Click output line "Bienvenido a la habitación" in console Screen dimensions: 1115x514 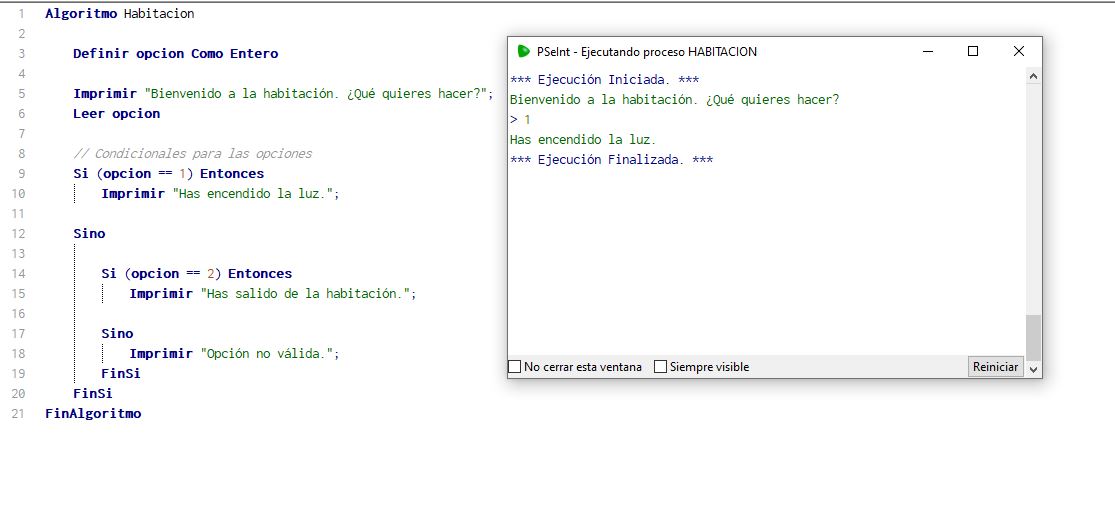[675, 100]
